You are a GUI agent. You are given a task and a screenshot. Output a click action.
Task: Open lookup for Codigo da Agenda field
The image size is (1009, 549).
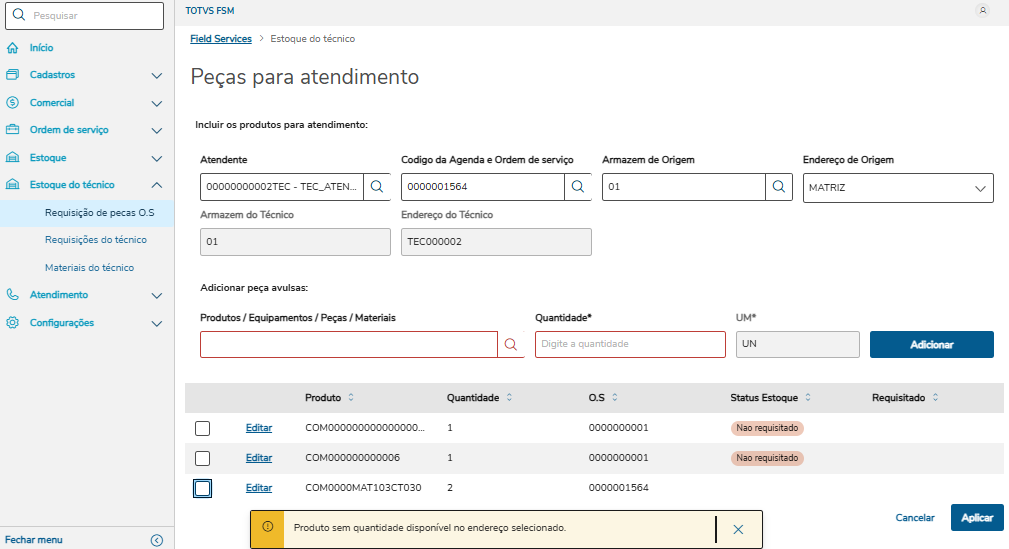click(x=578, y=187)
